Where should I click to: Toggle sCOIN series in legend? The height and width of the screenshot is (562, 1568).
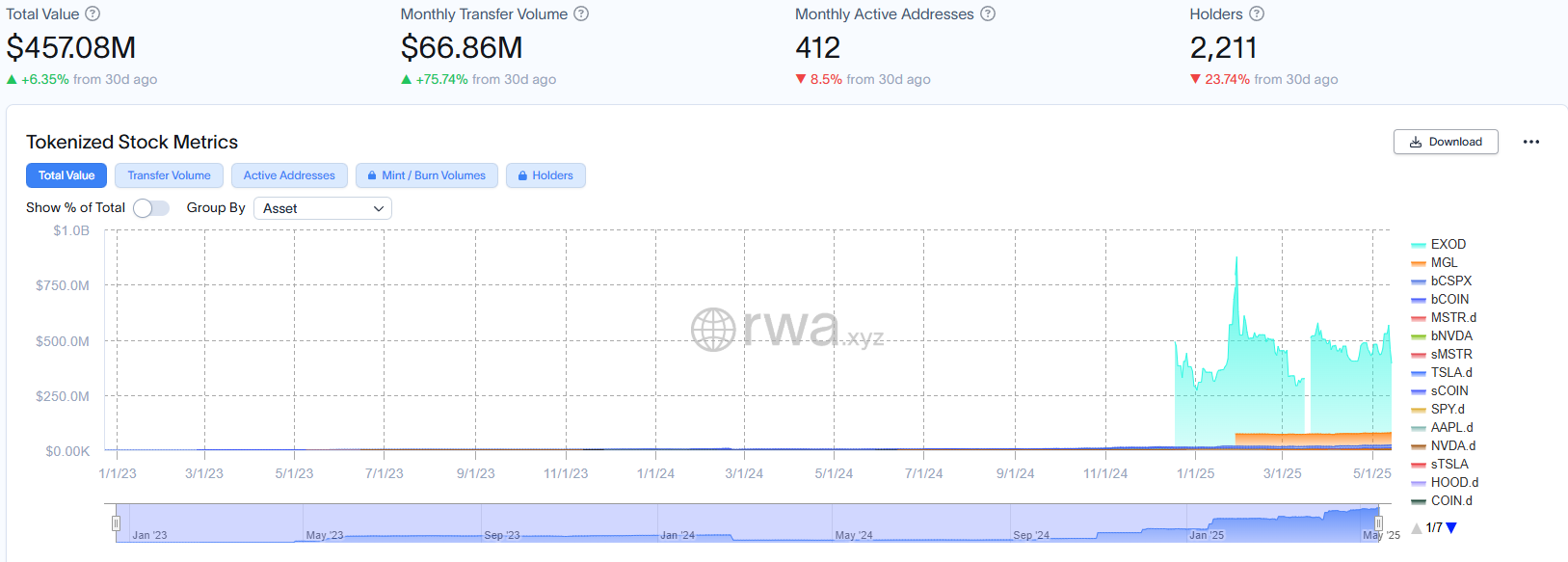point(1440,390)
